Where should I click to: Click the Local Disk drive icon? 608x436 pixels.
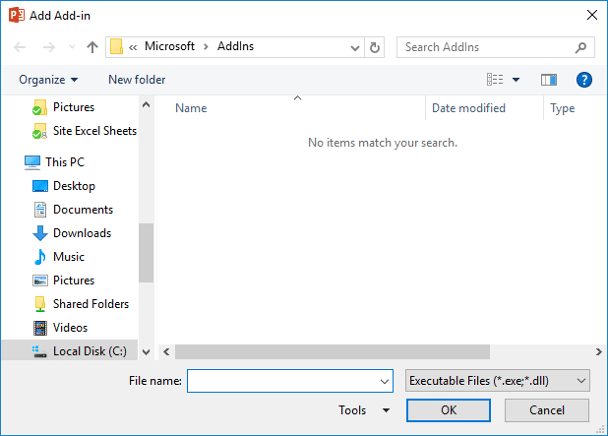pyautogui.click(x=39, y=351)
